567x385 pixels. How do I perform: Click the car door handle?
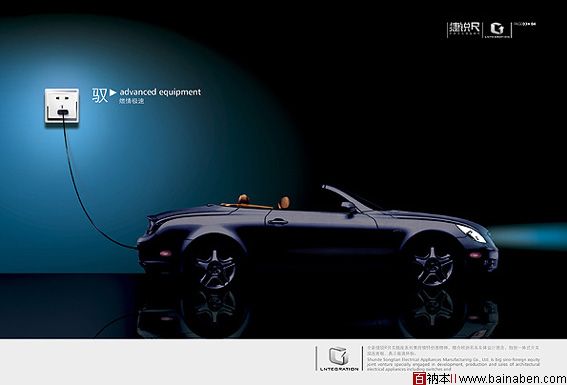(x=278, y=221)
